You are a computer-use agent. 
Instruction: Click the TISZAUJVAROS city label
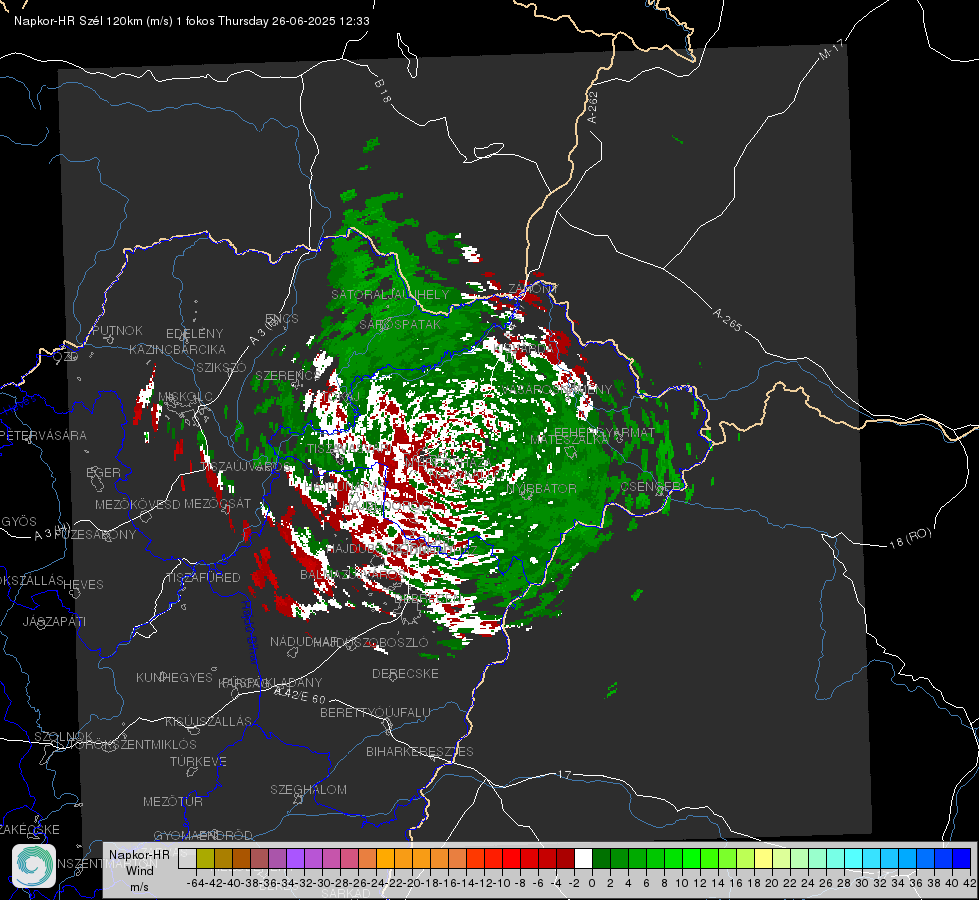245,467
